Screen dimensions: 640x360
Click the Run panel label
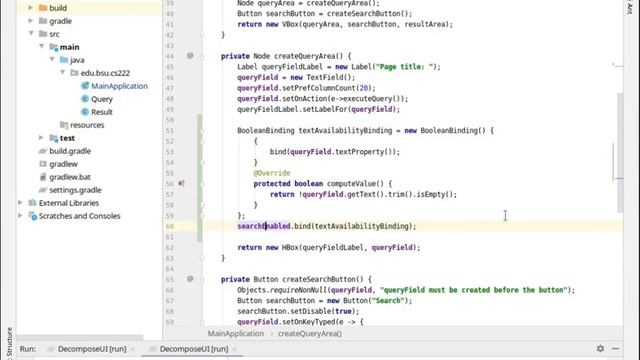pos(28,349)
